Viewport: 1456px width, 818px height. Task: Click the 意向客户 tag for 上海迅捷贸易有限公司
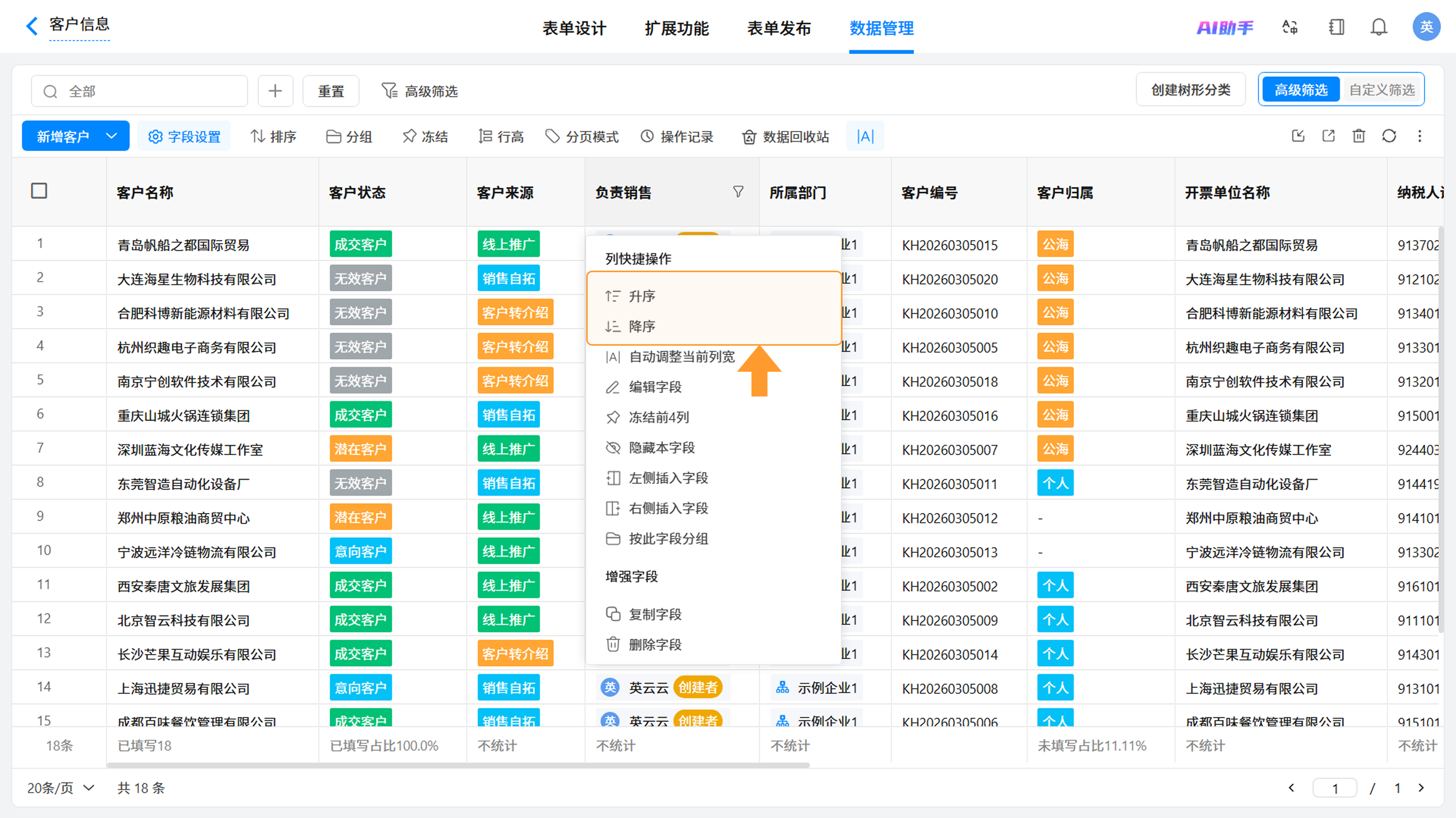(x=361, y=688)
